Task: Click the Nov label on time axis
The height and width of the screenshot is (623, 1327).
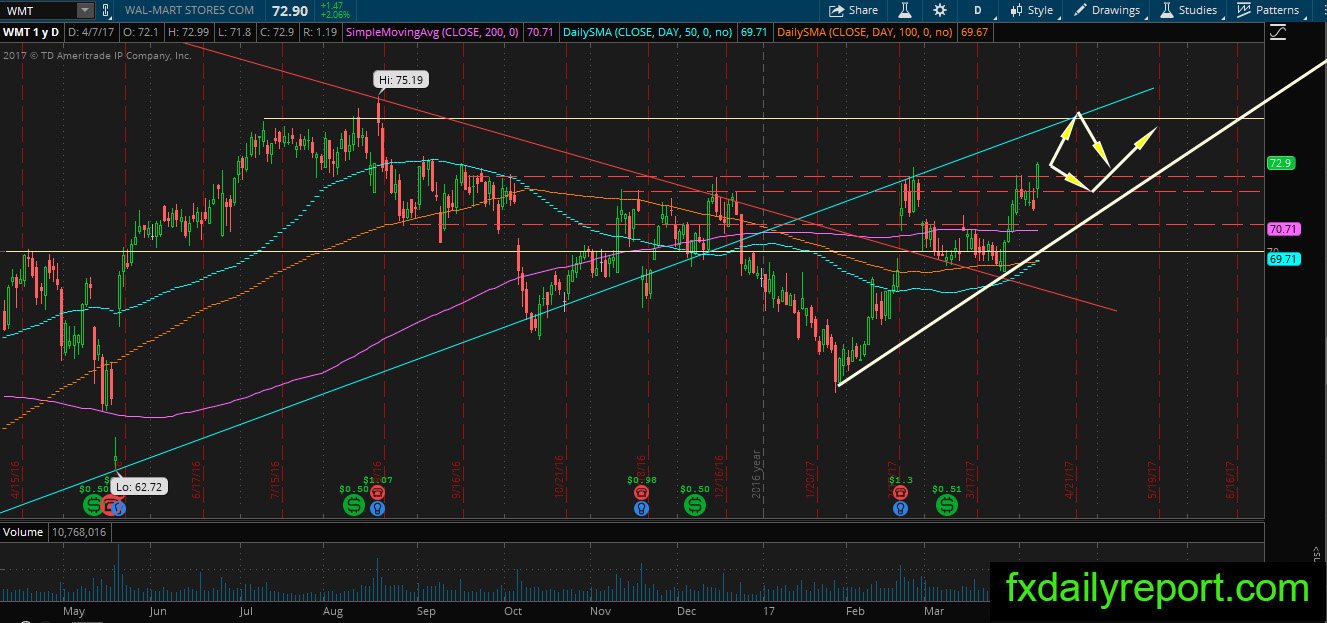Action: coord(601,610)
